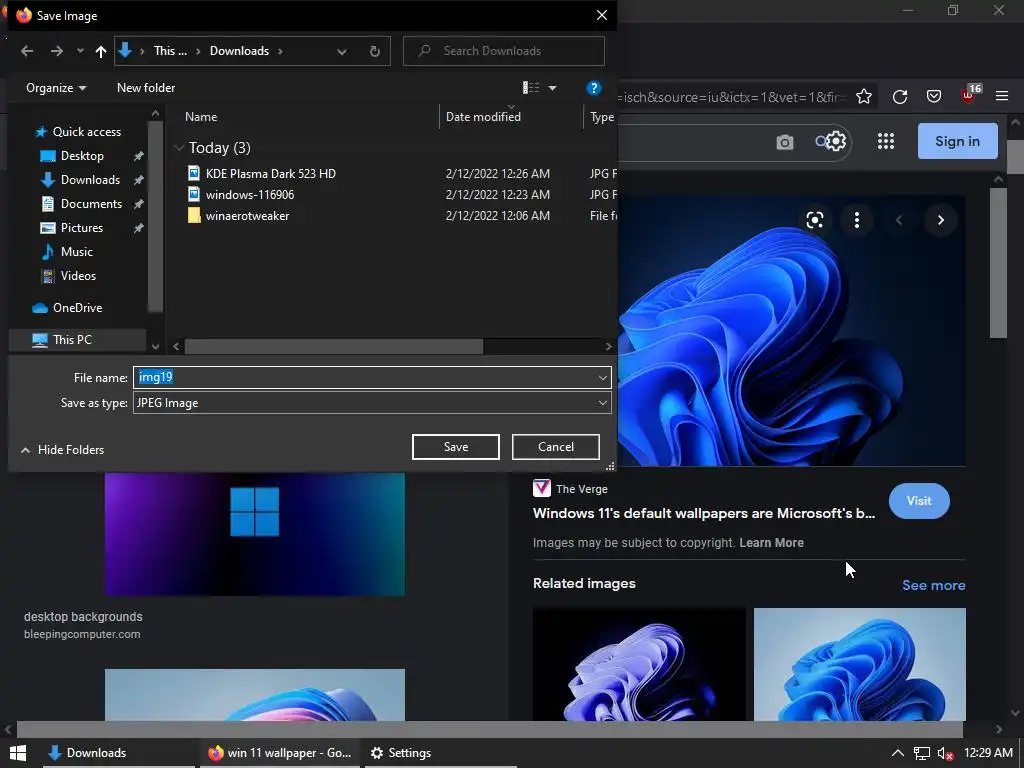Expand the address bar path dropdown
This screenshot has width=1024, height=768.
point(342,51)
